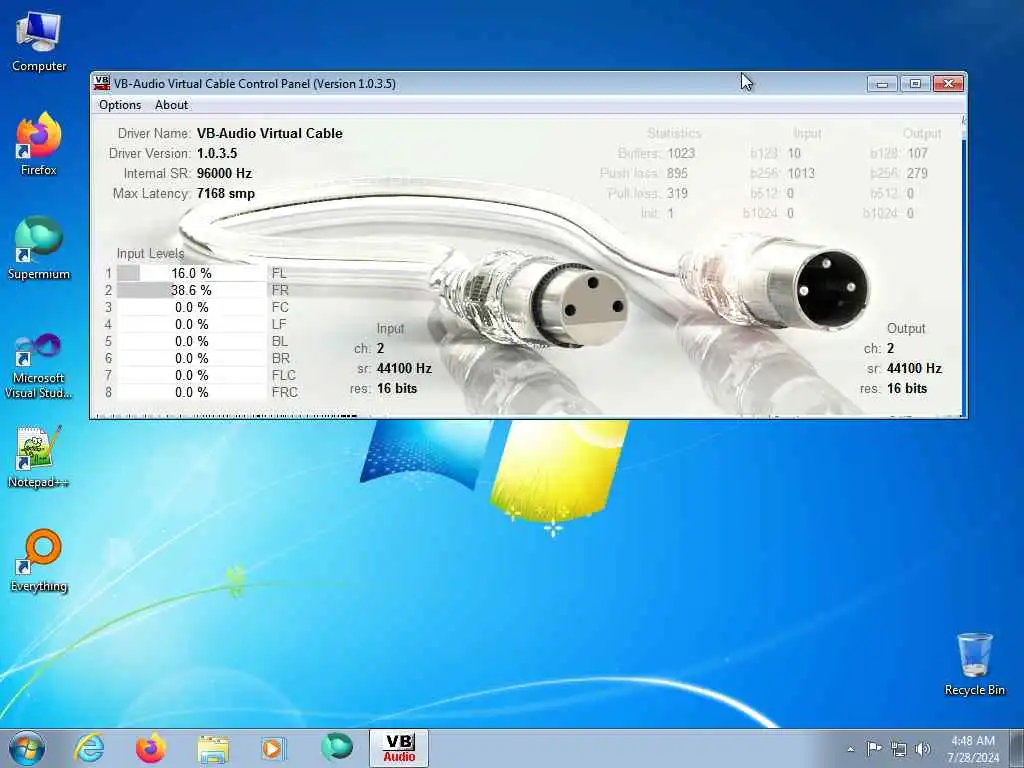Click the VB-Audio title bar icon

click(101, 83)
